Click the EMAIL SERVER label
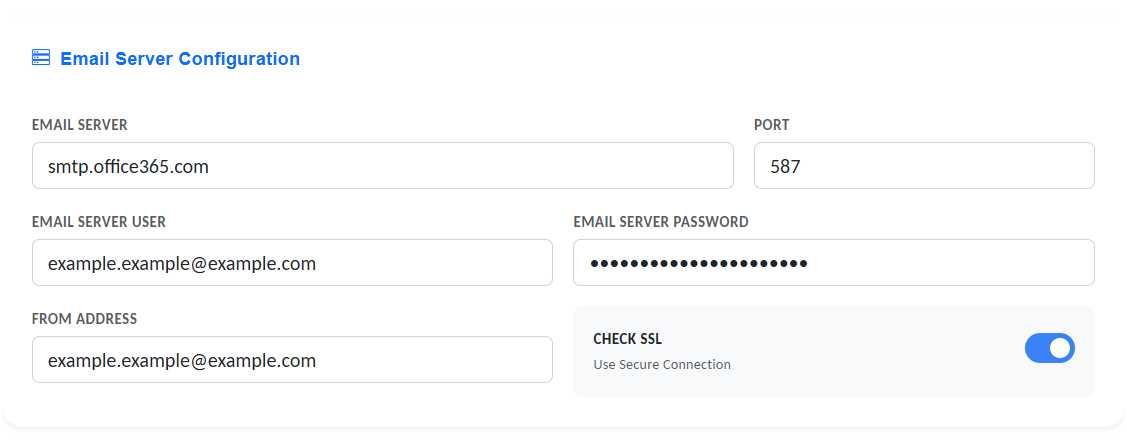 tap(80, 125)
